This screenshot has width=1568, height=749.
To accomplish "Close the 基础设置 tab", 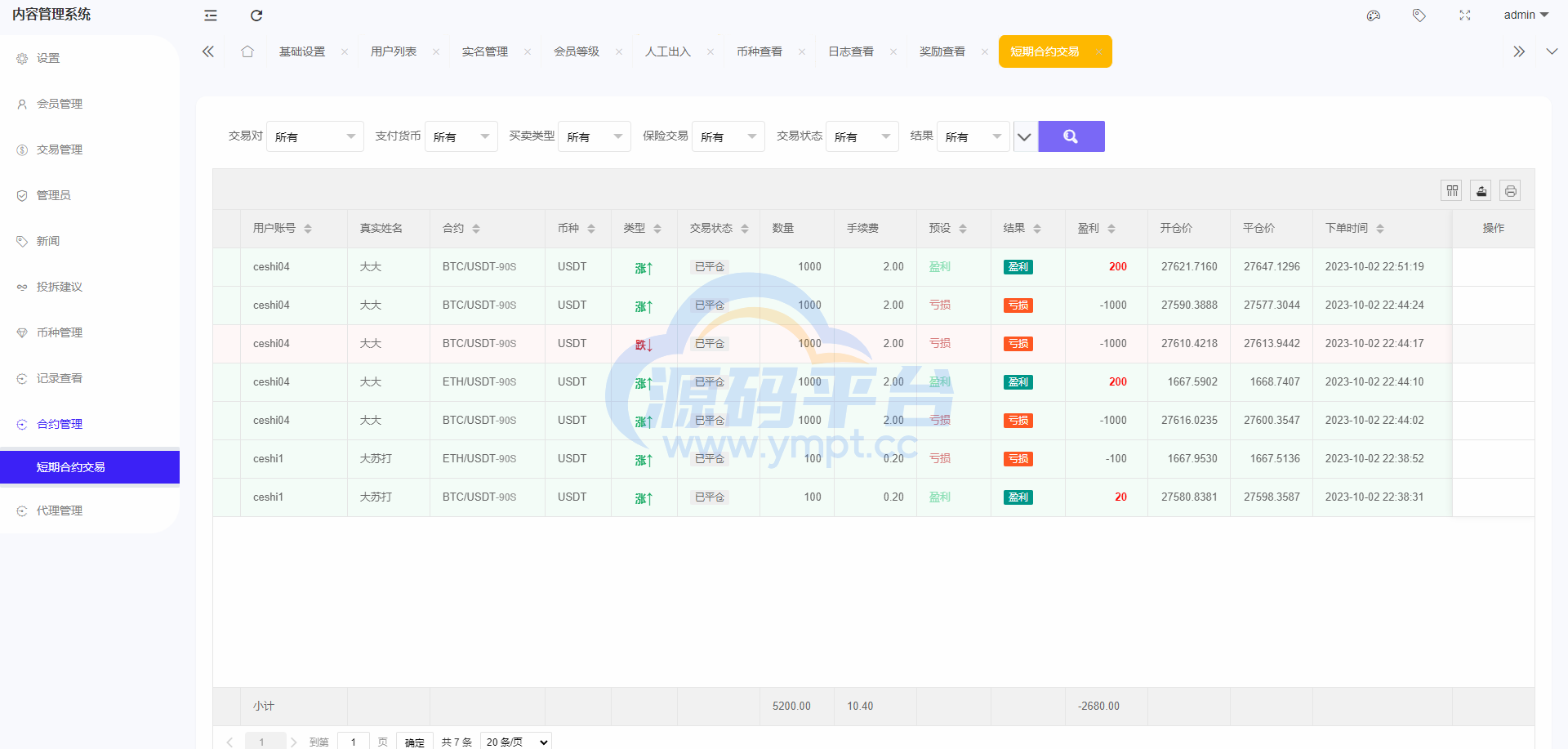I will click(x=345, y=52).
